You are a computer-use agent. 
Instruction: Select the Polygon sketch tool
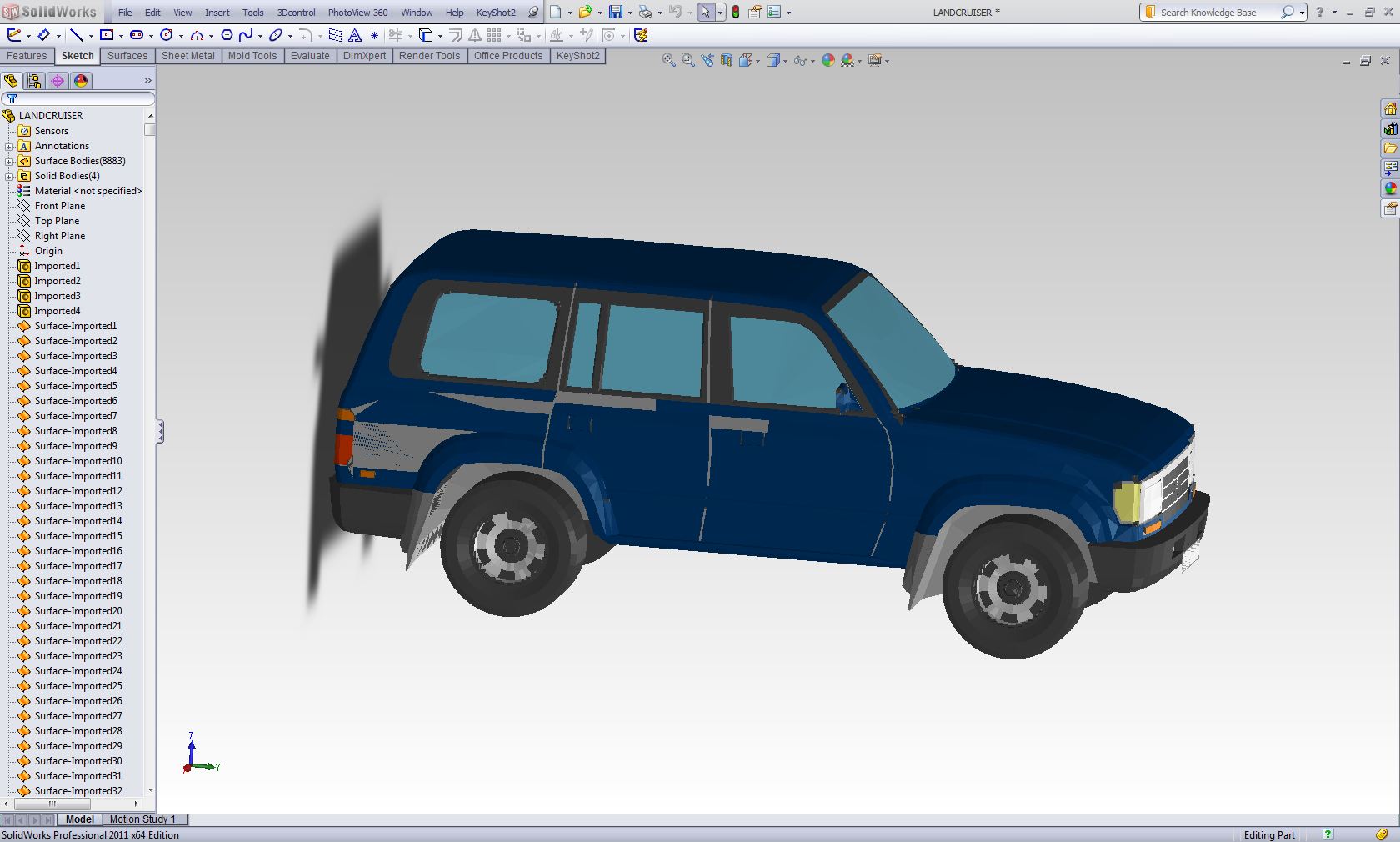pos(227,35)
